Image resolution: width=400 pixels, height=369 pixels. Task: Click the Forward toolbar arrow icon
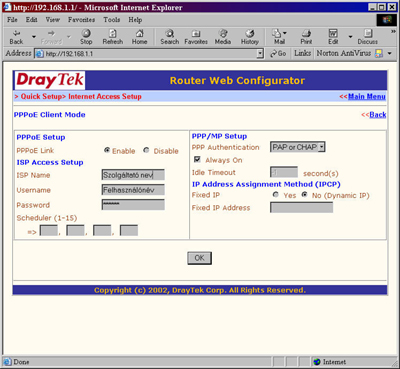[51, 33]
